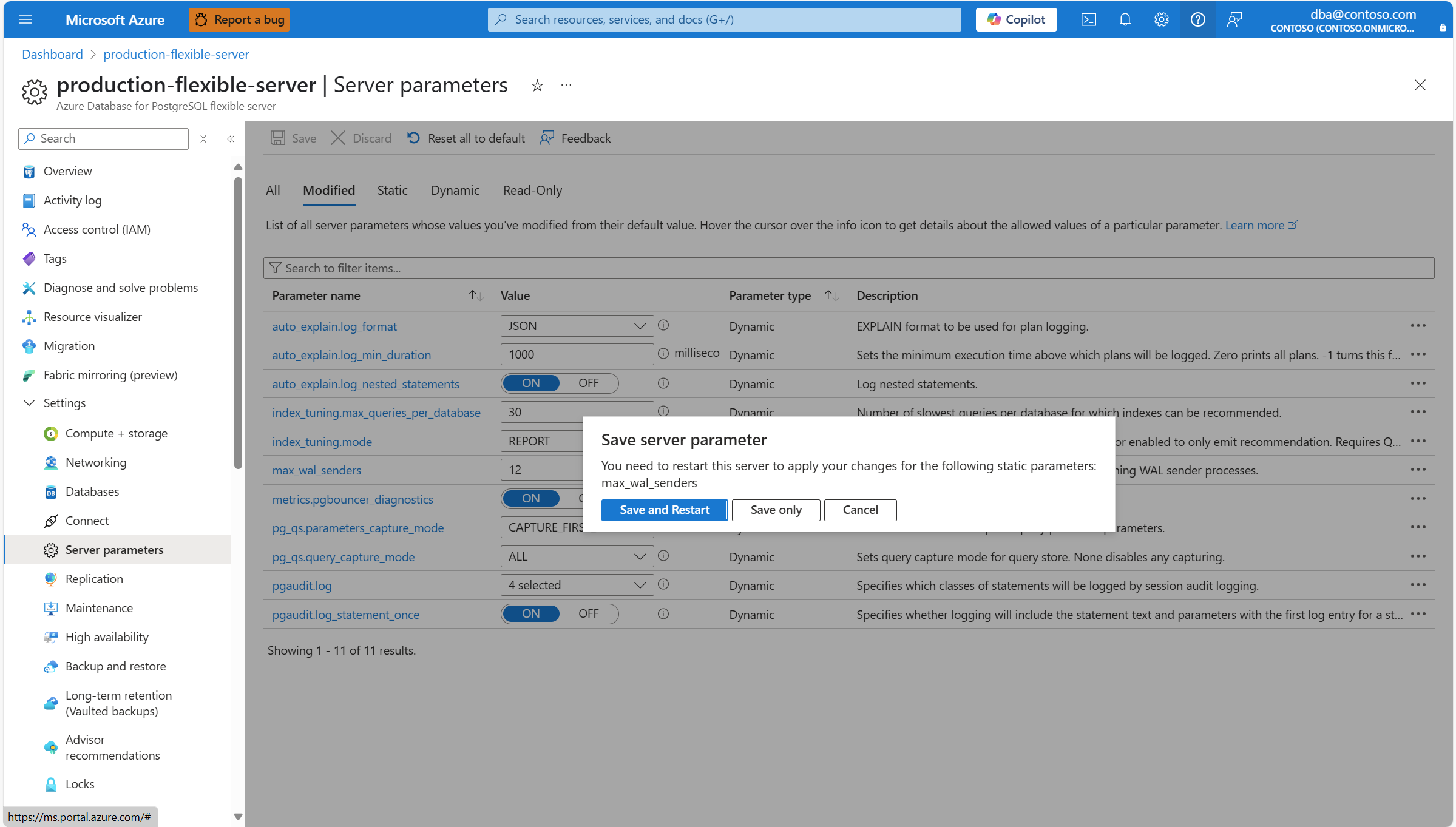Open pgaudit.log 4 selected dropdown
The image size is (1456, 827).
click(x=577, y=585)
